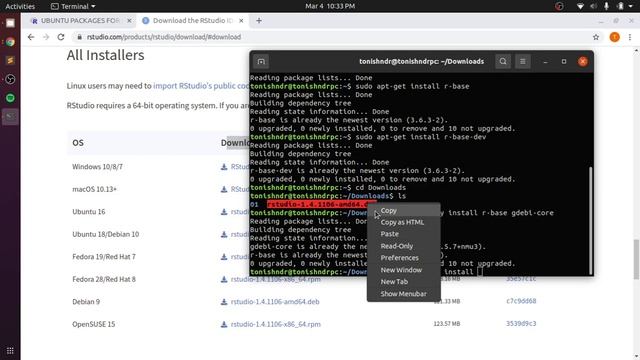Image resolution: width=640 pixels, height=360 pixels.
Task: Choose Paste from the context menu
Action: [389, 234]
